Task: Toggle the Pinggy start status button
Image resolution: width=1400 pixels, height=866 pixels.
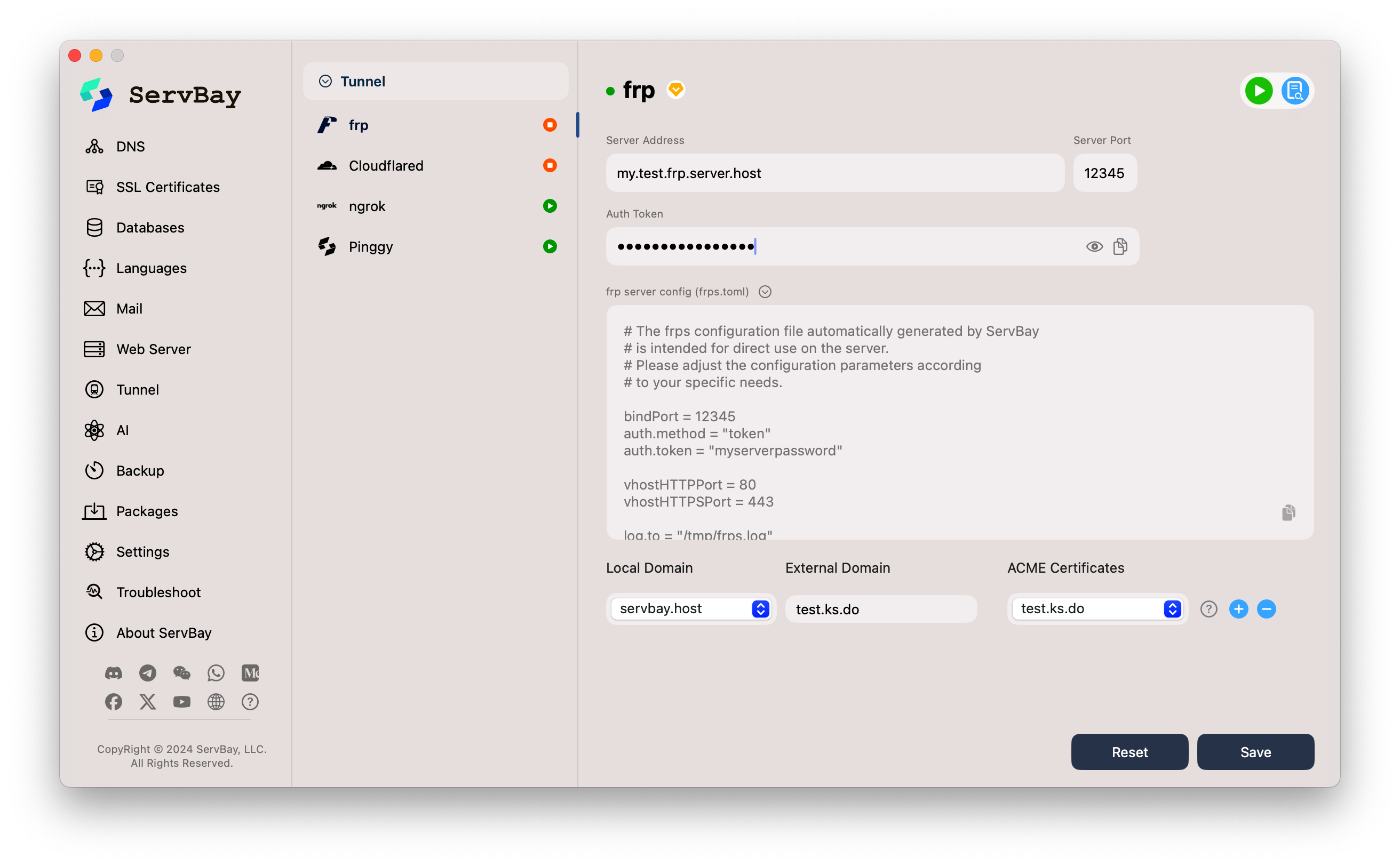Action: 550,247
